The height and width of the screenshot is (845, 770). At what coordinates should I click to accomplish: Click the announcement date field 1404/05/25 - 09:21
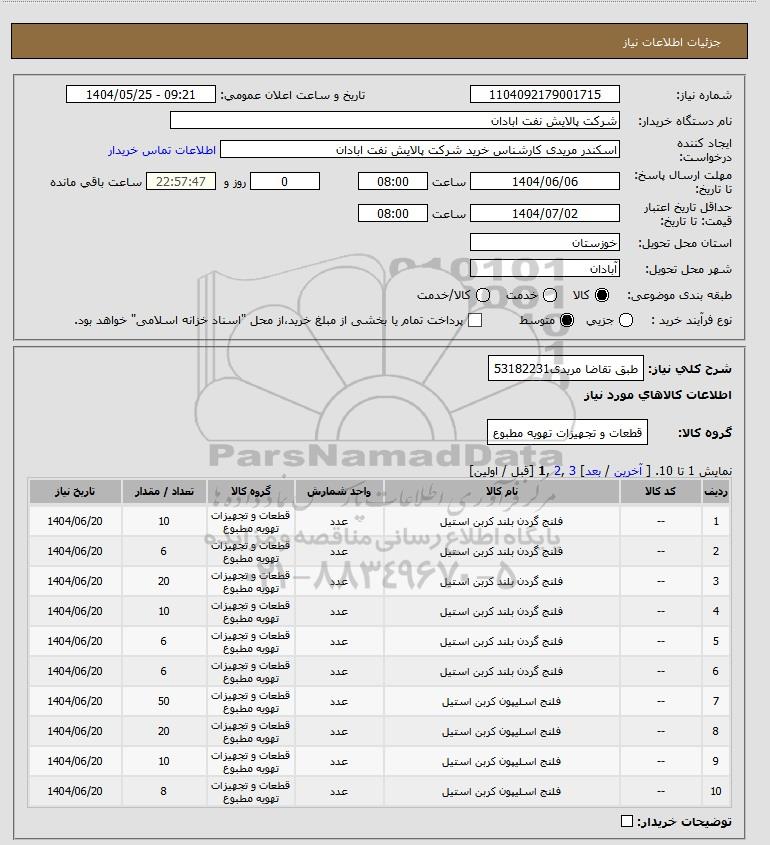(141, 94)
